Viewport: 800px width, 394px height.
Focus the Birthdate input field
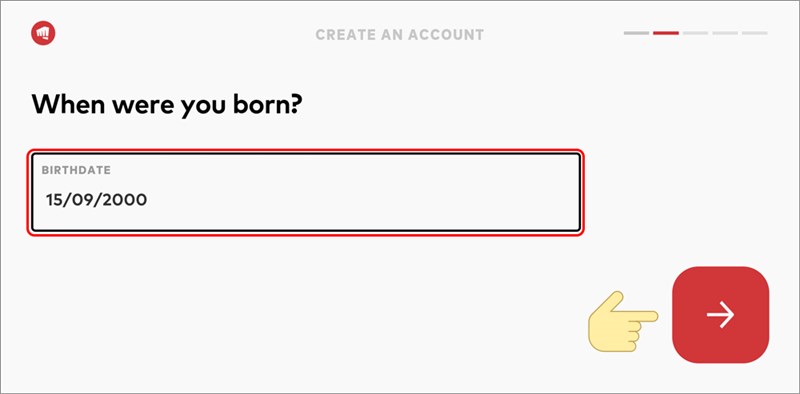point(306,192)
